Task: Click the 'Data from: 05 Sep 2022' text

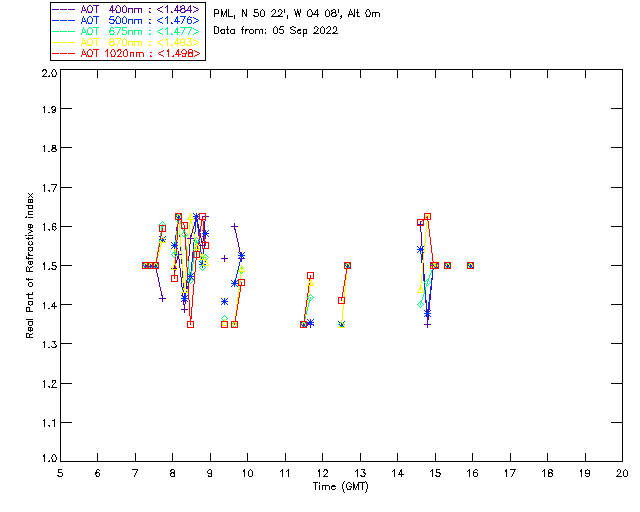Action: (x=276, y=31)
